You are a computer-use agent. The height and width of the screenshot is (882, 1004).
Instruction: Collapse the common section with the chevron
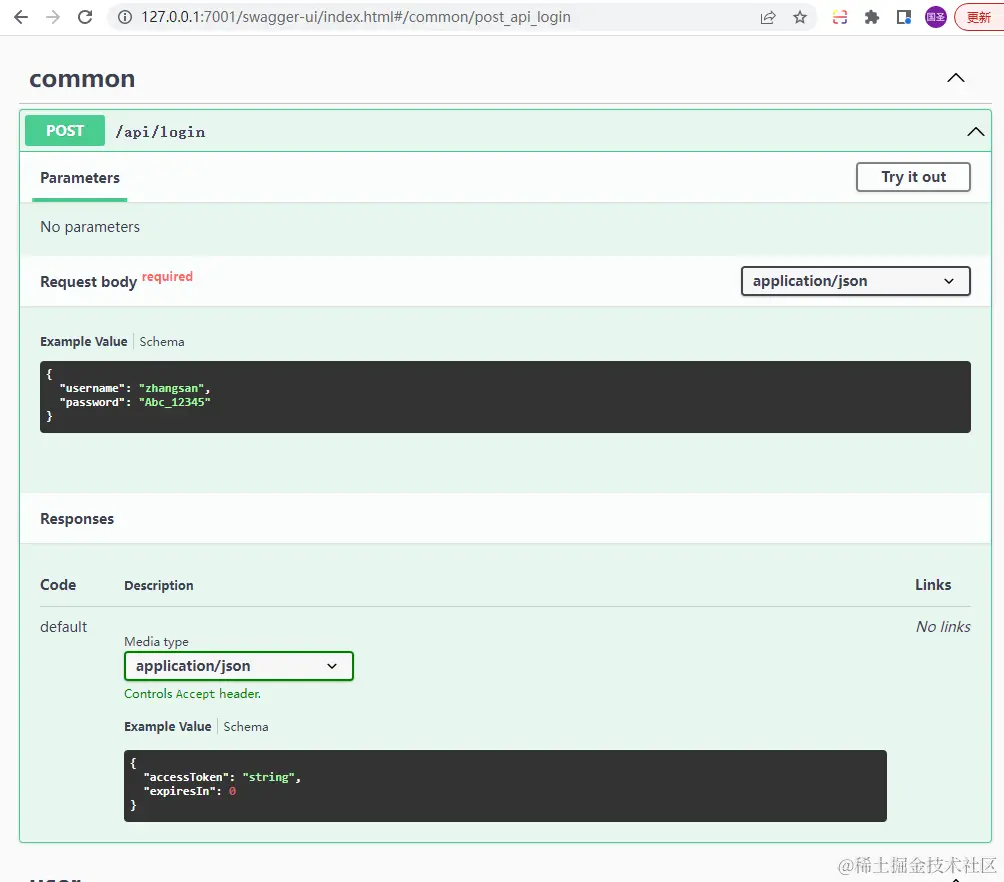[x=955, y=78]
